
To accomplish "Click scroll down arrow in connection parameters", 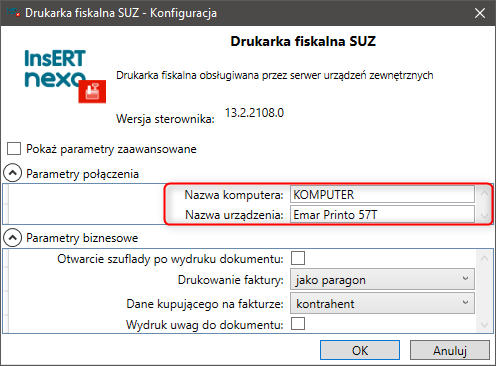I will 484,216.
